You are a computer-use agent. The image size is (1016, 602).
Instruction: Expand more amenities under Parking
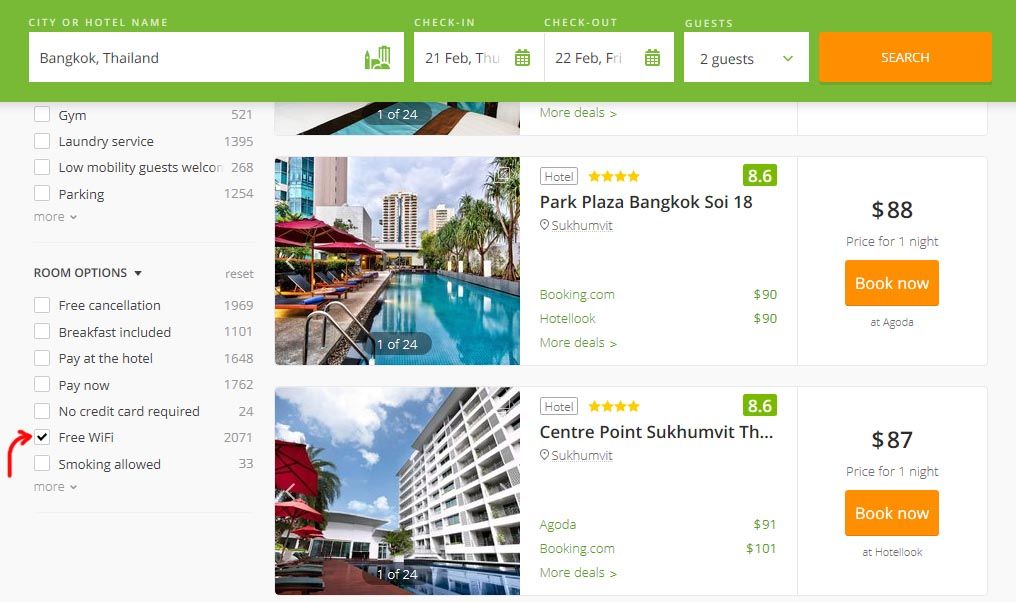click(55, 216)
